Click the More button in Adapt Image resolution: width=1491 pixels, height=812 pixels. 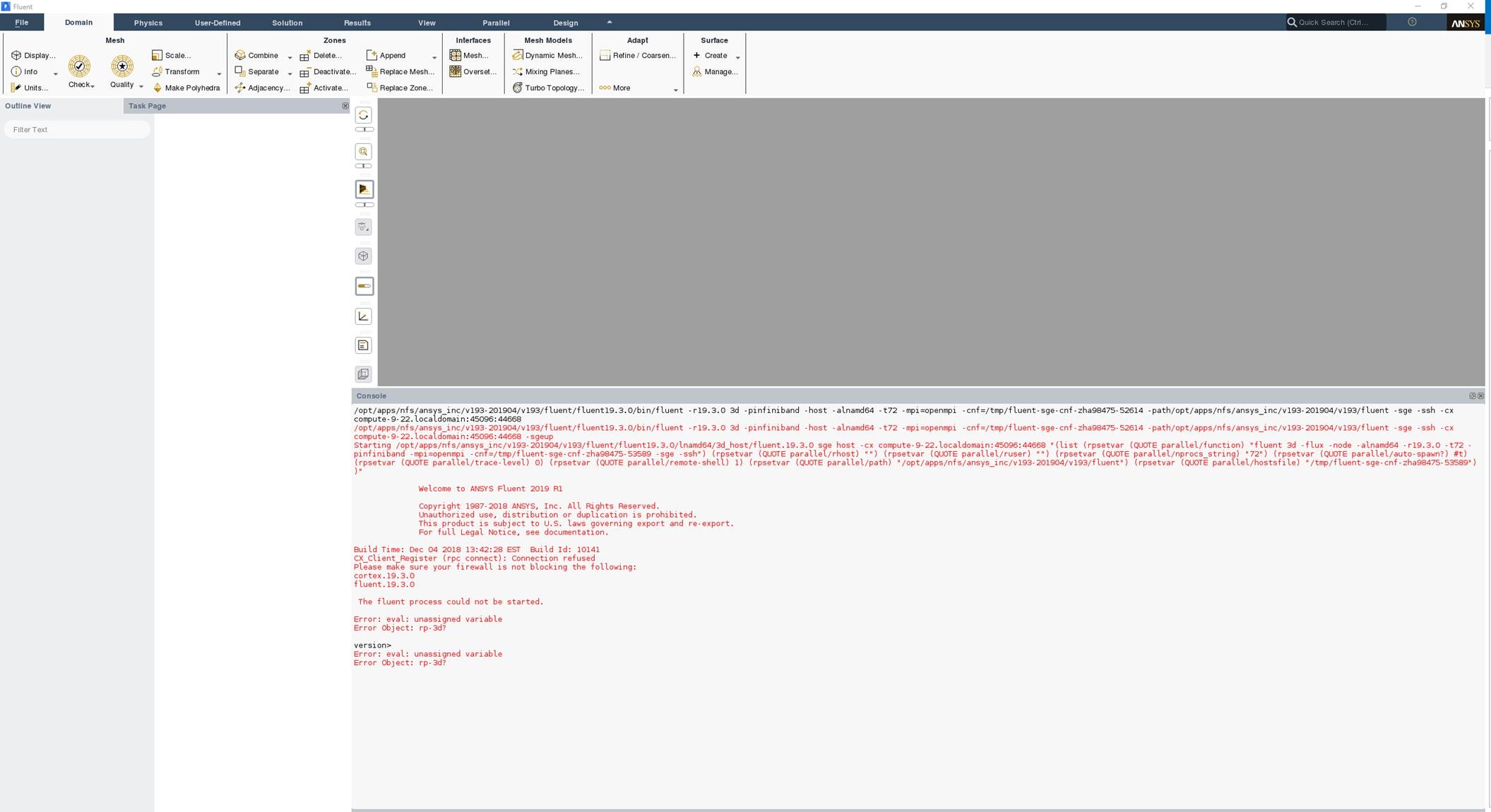[x=615, y=88]
